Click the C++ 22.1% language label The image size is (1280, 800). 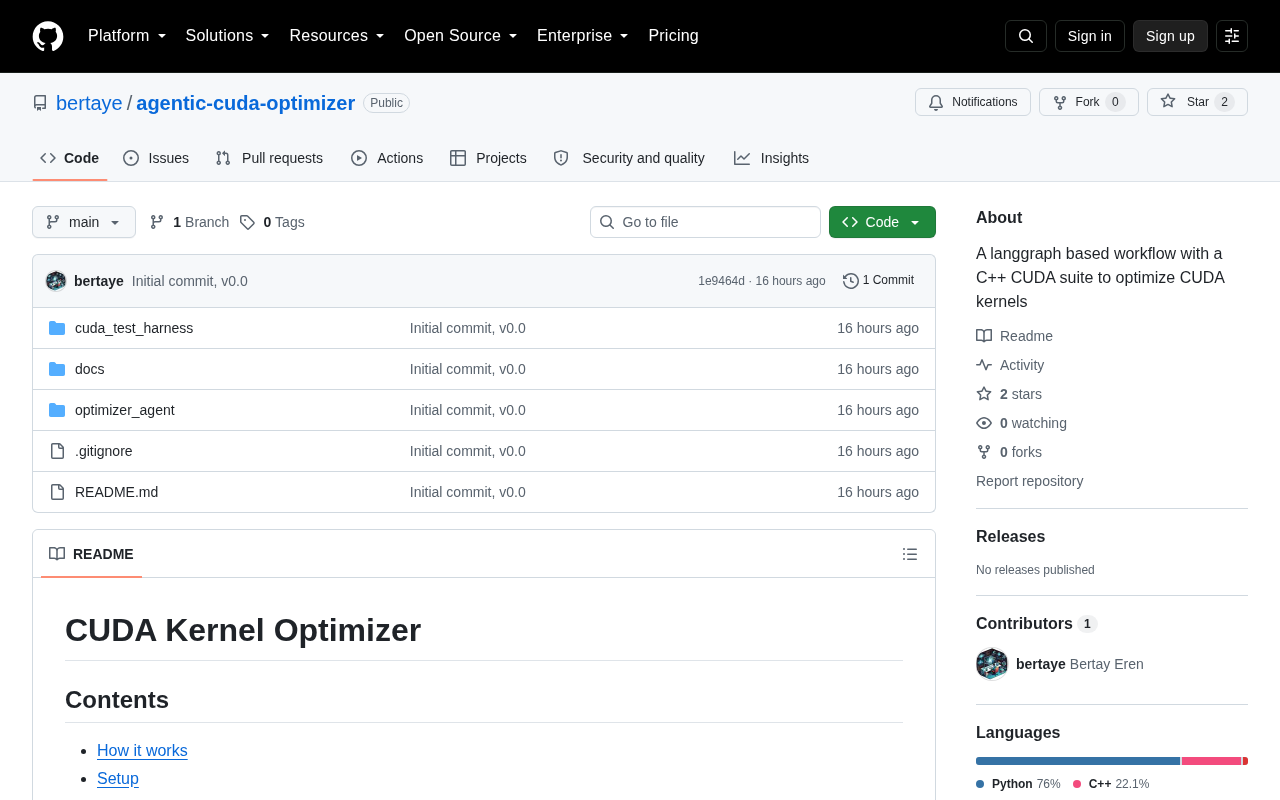coord(1111,784)
